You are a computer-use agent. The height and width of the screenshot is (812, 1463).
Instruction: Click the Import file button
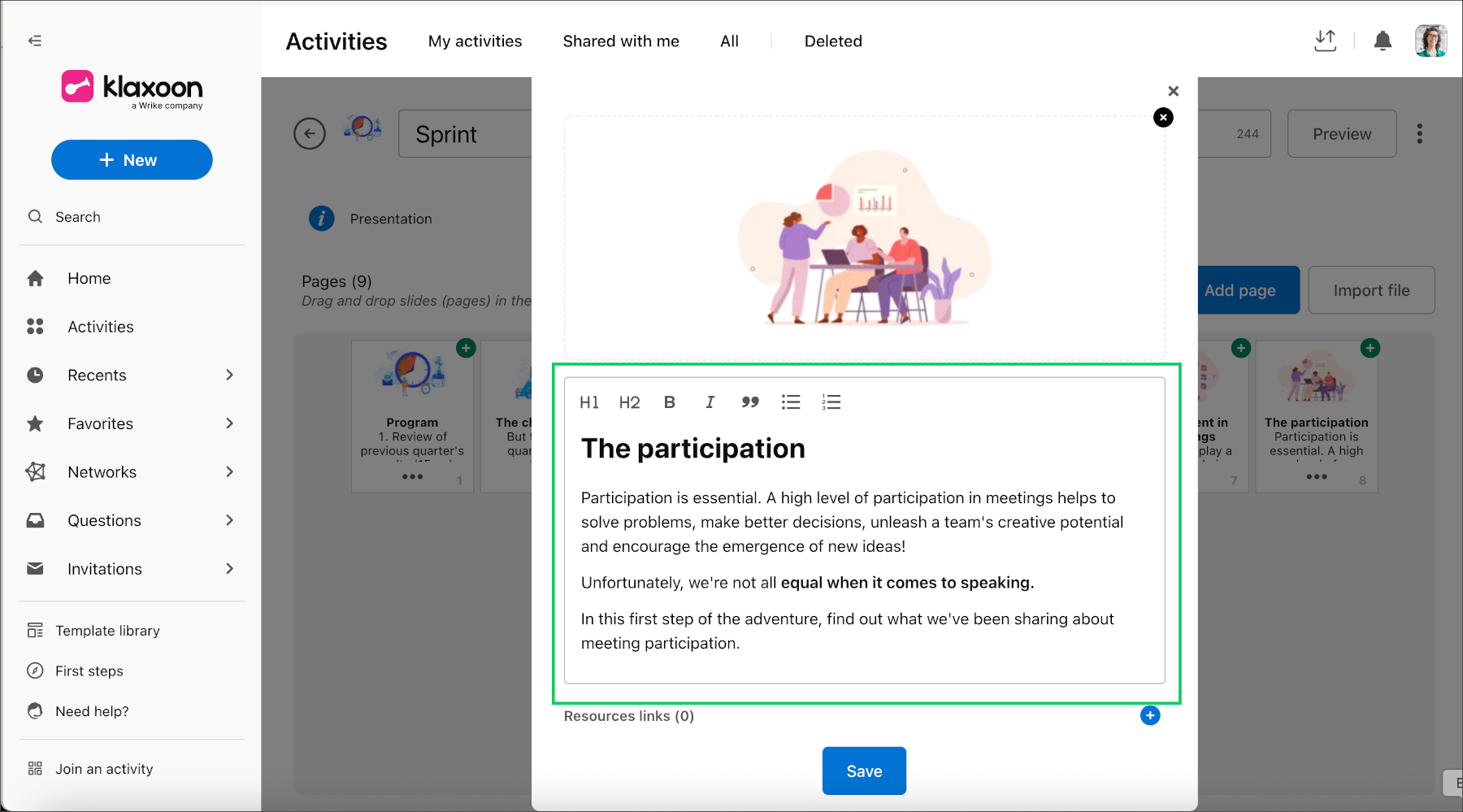tap(1371, 290)
